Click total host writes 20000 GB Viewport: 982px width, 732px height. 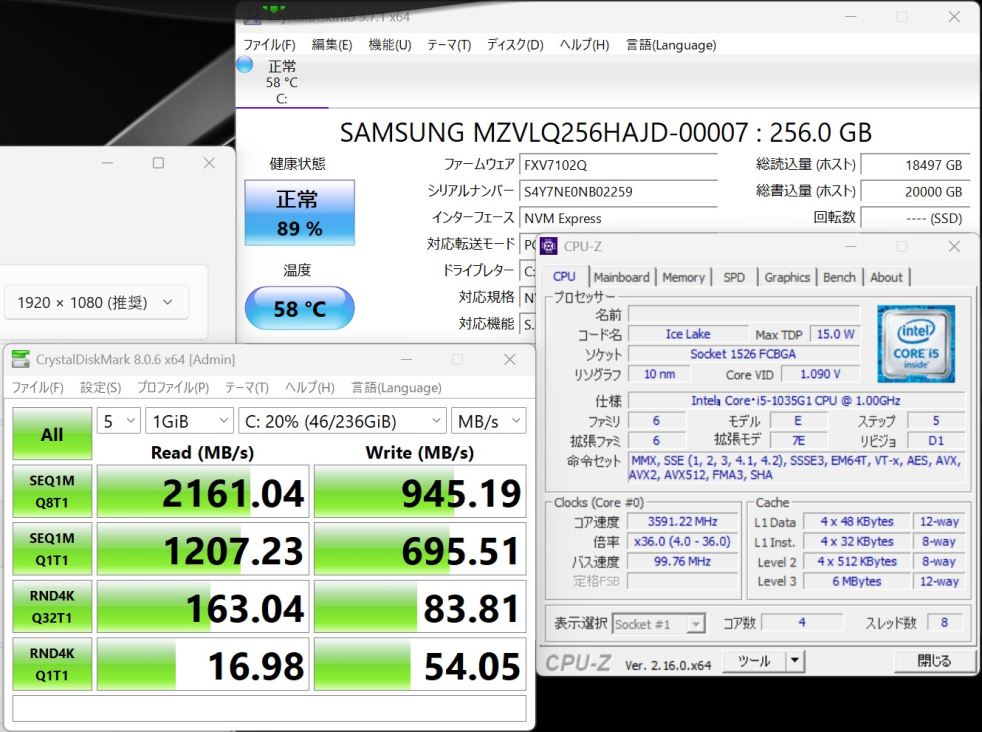(x=915, y=192)
